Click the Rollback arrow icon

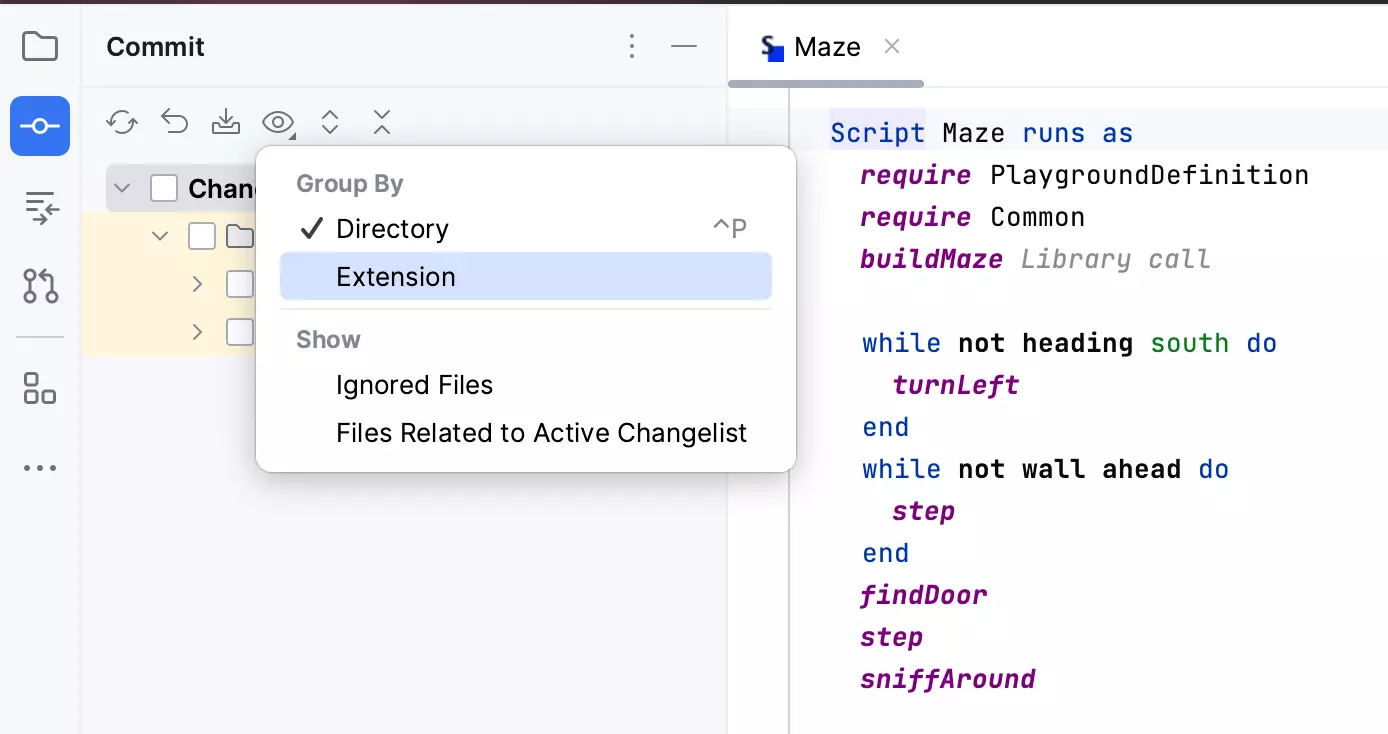[x=175, y=123]
